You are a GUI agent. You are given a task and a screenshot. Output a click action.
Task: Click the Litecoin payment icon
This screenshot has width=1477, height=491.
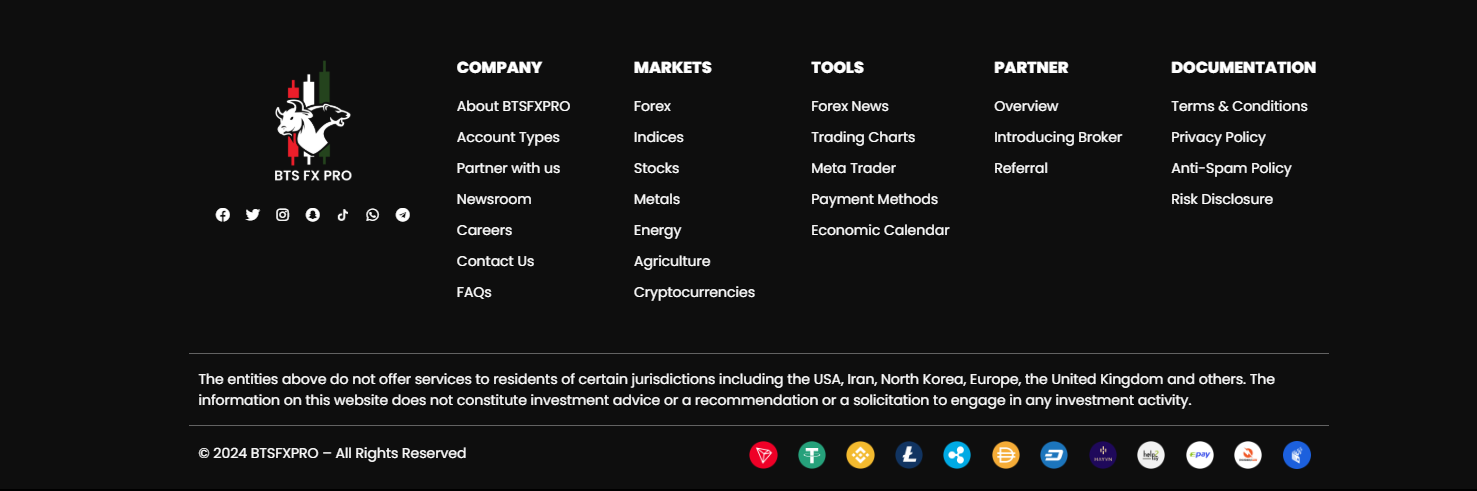[909, 455]
